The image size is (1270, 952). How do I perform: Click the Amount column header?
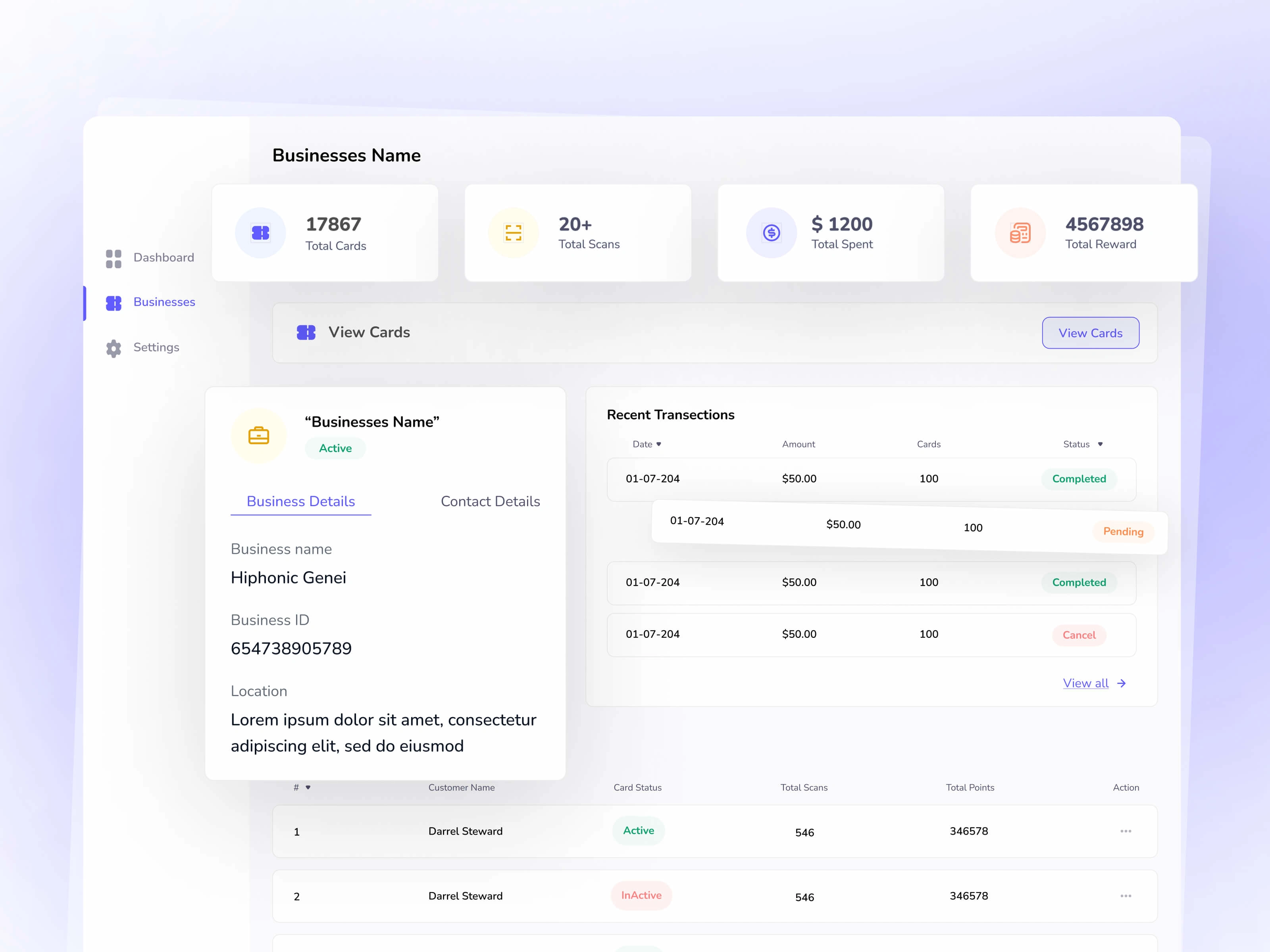(x=798, y=444)
